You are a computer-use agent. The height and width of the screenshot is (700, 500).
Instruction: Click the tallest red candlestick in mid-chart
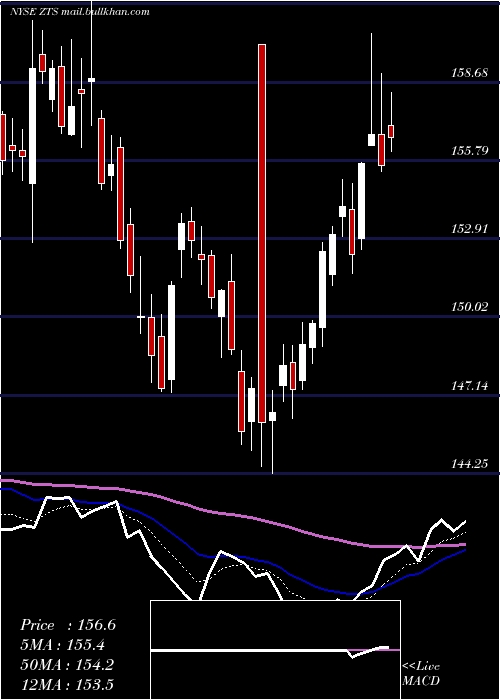262,233
